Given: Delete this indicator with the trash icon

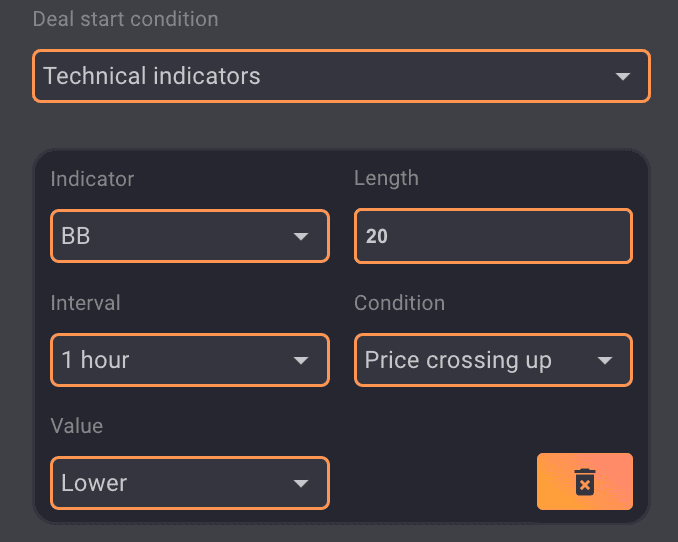Looking at the screenshot, I should coord(585,482).
